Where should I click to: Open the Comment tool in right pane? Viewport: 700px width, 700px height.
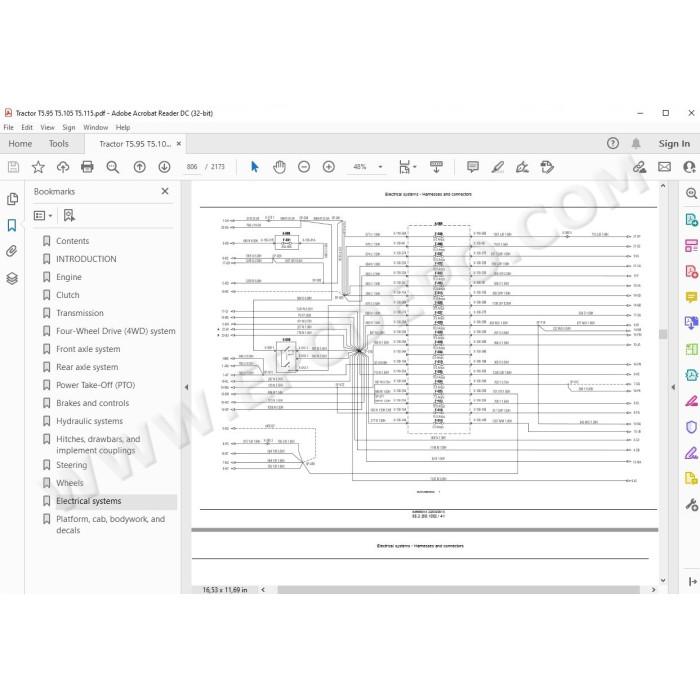691,297
